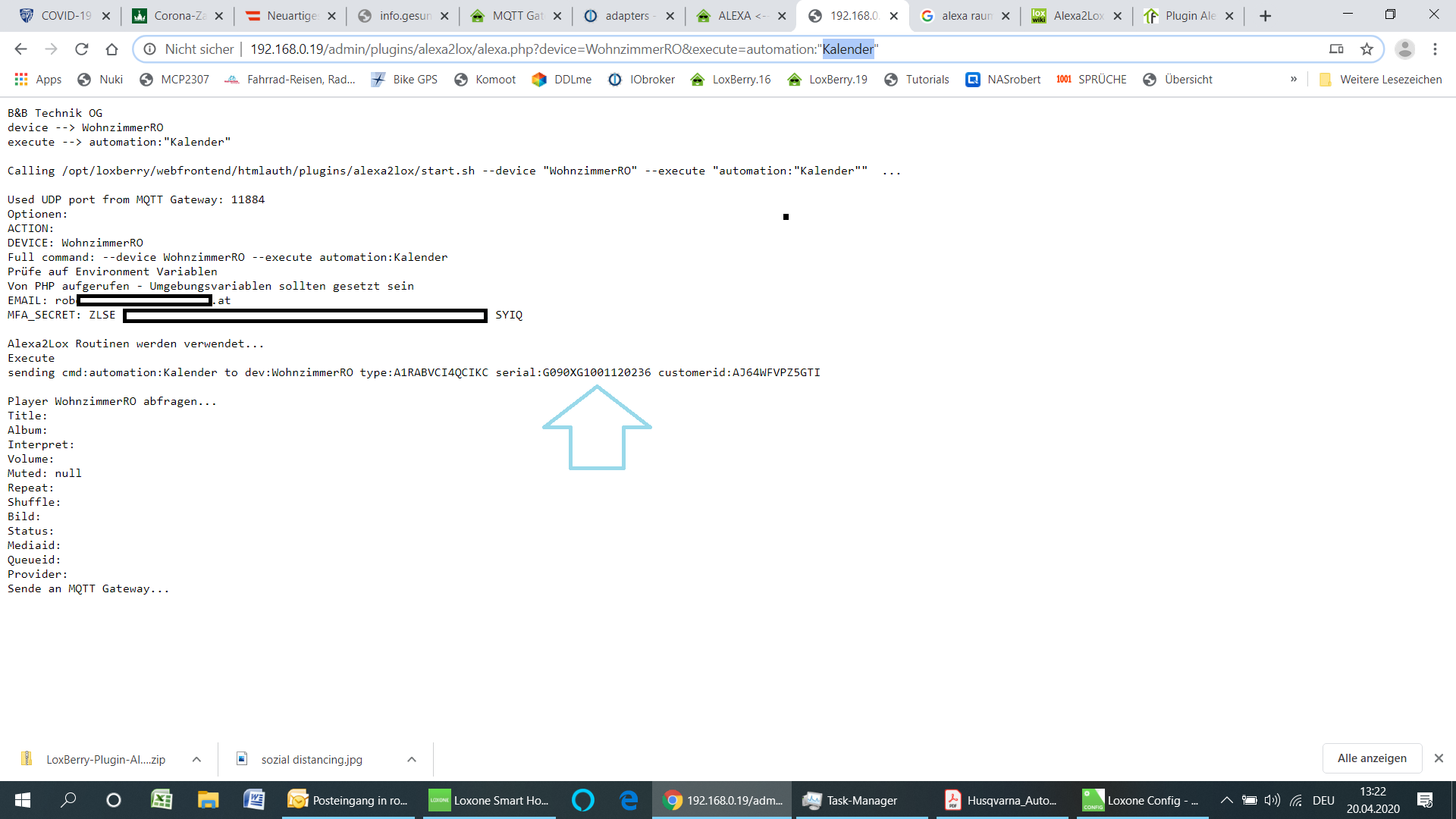Click the Home button in the toolbar
Viewport: 1456px width, 819px height.
111,49
